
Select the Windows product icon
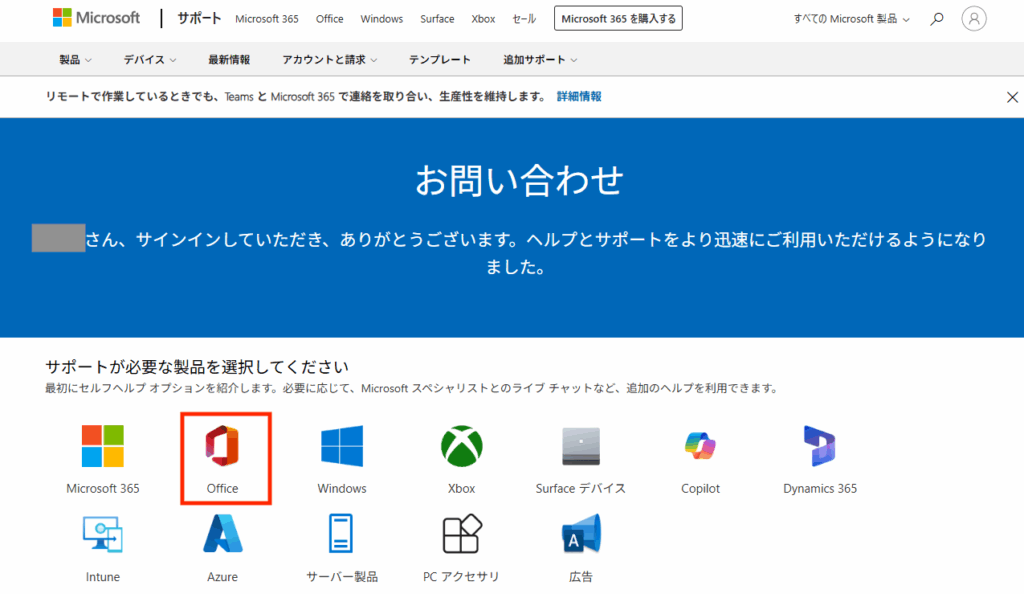[x=342, y=446]
